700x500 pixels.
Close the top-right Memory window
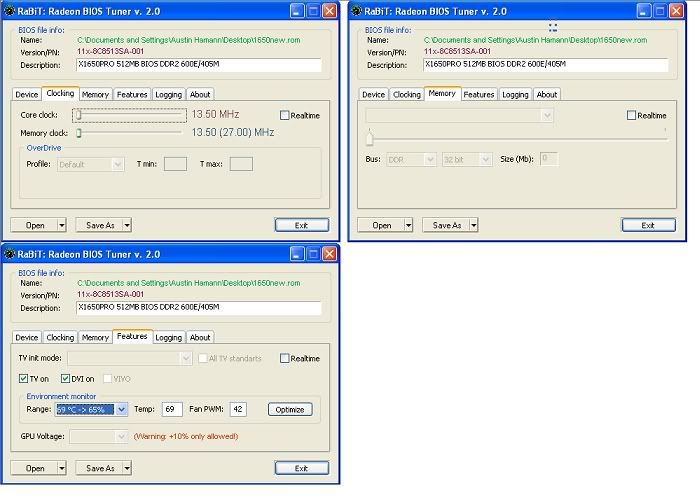676,11
